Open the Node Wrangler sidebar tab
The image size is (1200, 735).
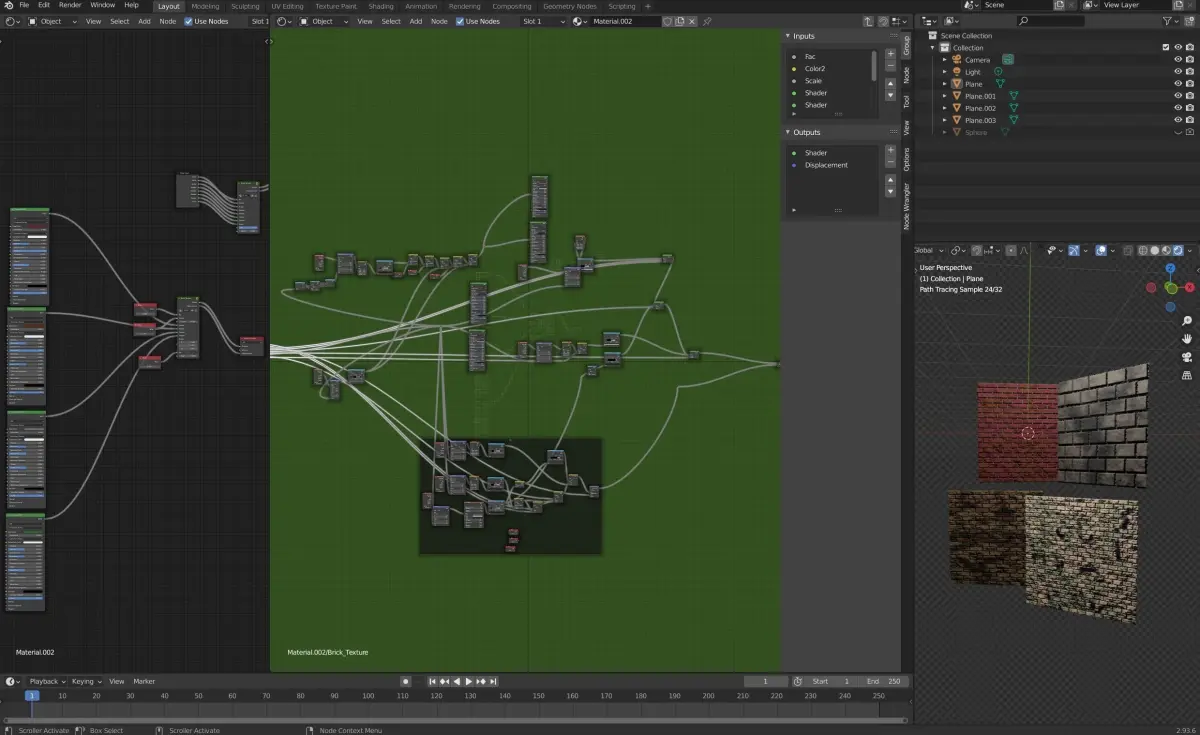[906, 207]
